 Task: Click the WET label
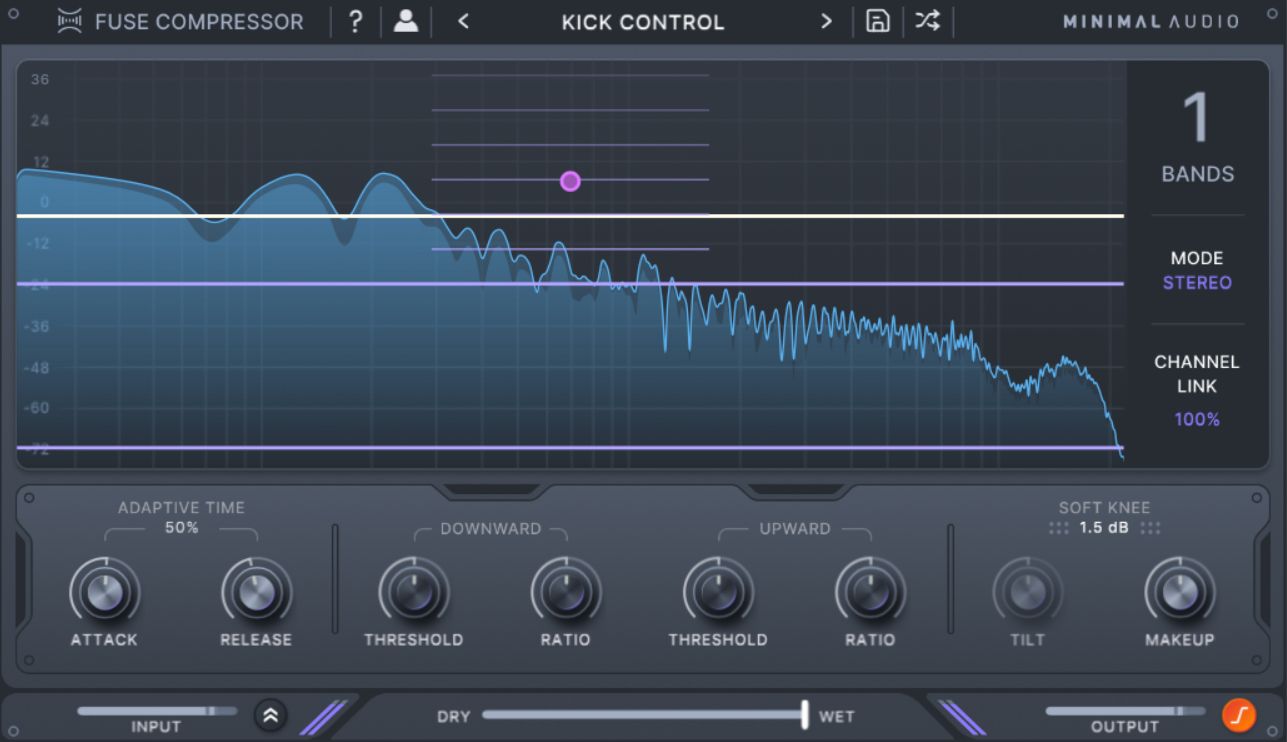(x=837, y=716)
